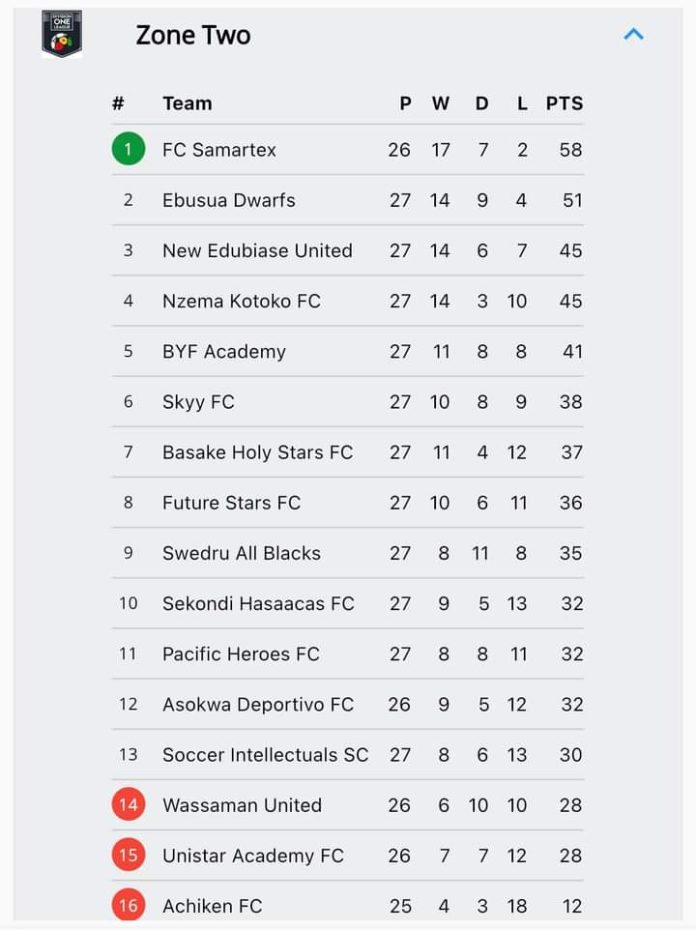Click the red position 15 badge
This screenshot has height=930, width=696.
click(128, 855)
